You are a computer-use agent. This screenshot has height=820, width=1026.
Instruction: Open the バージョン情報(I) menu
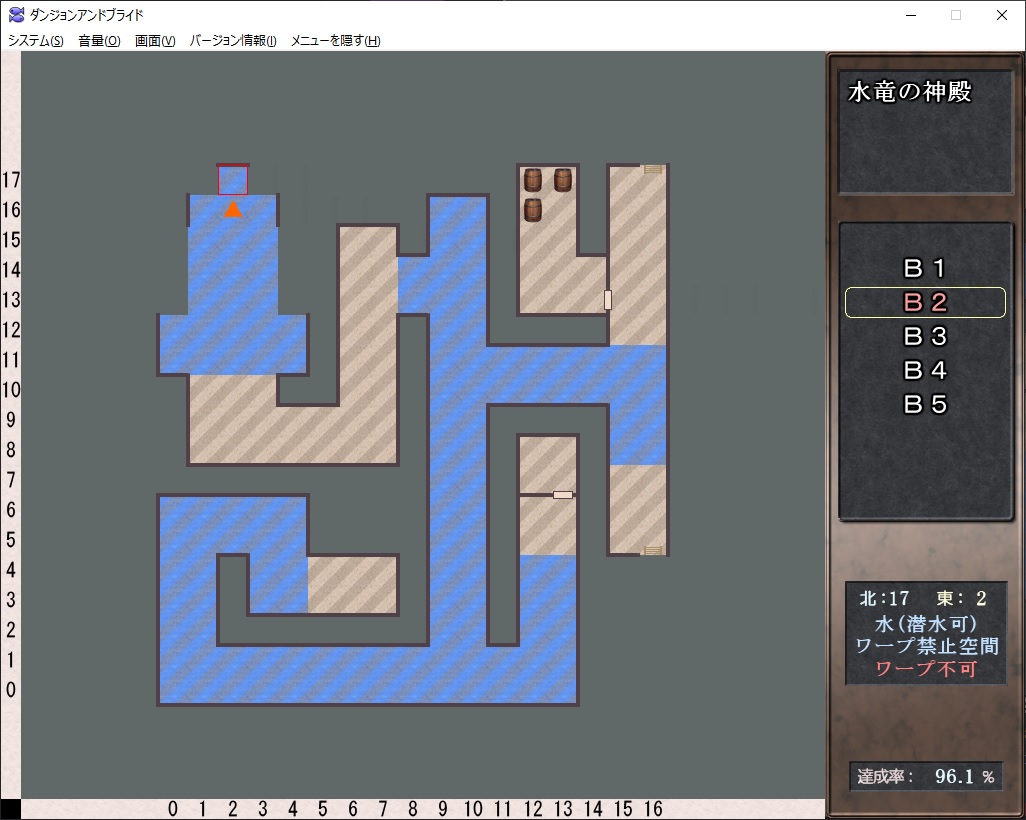(233, 41)
